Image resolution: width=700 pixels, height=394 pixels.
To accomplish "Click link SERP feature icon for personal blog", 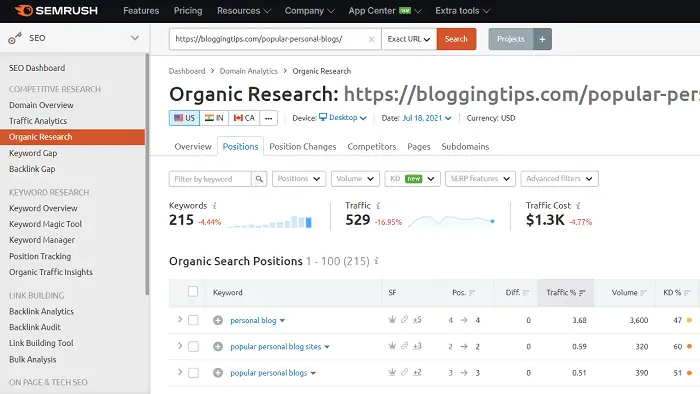I will coord(404,319).
